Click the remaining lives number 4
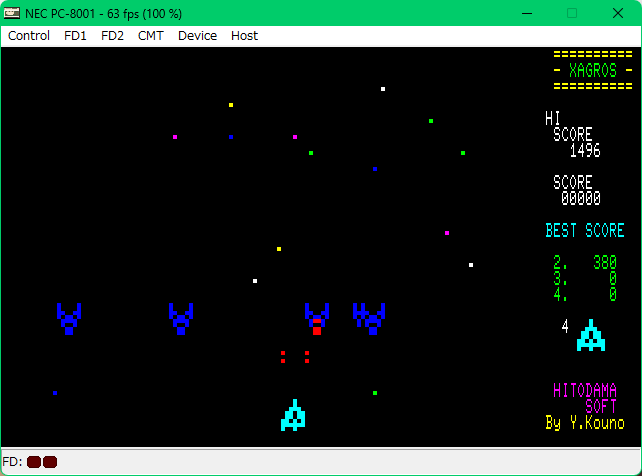 [x=565, y=326]
